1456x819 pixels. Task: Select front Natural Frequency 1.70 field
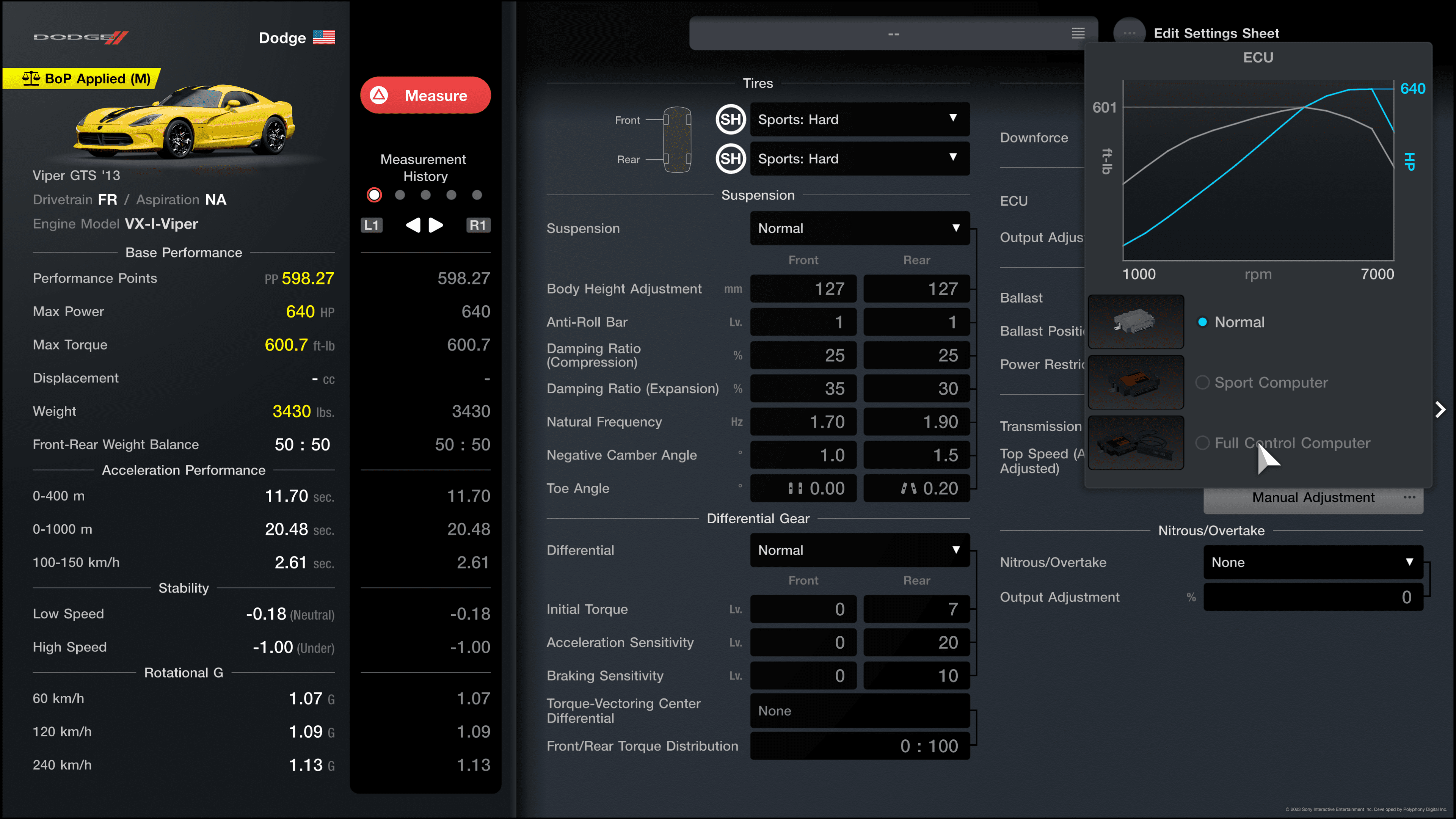point(803,422)
